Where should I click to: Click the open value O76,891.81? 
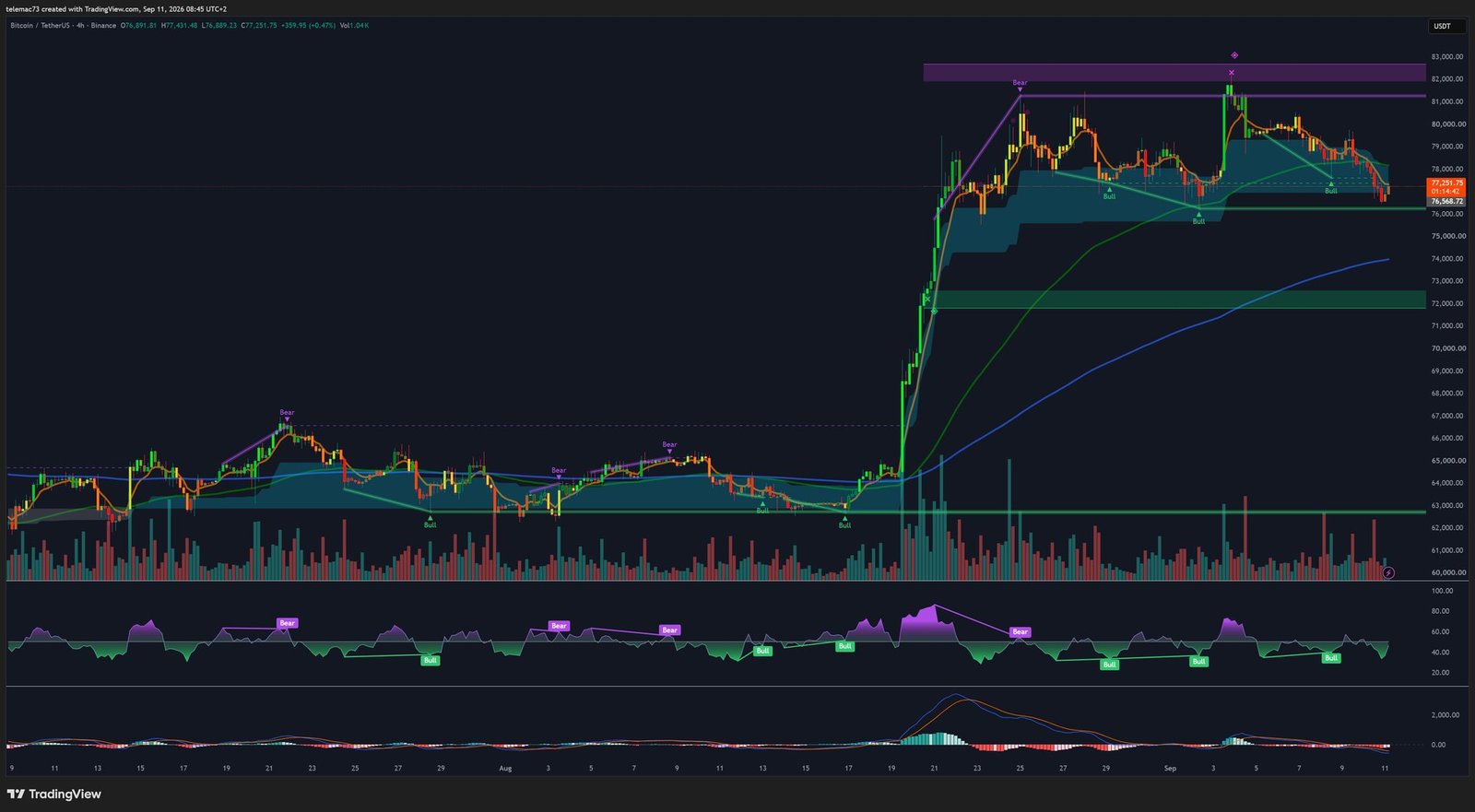point(138,26)
